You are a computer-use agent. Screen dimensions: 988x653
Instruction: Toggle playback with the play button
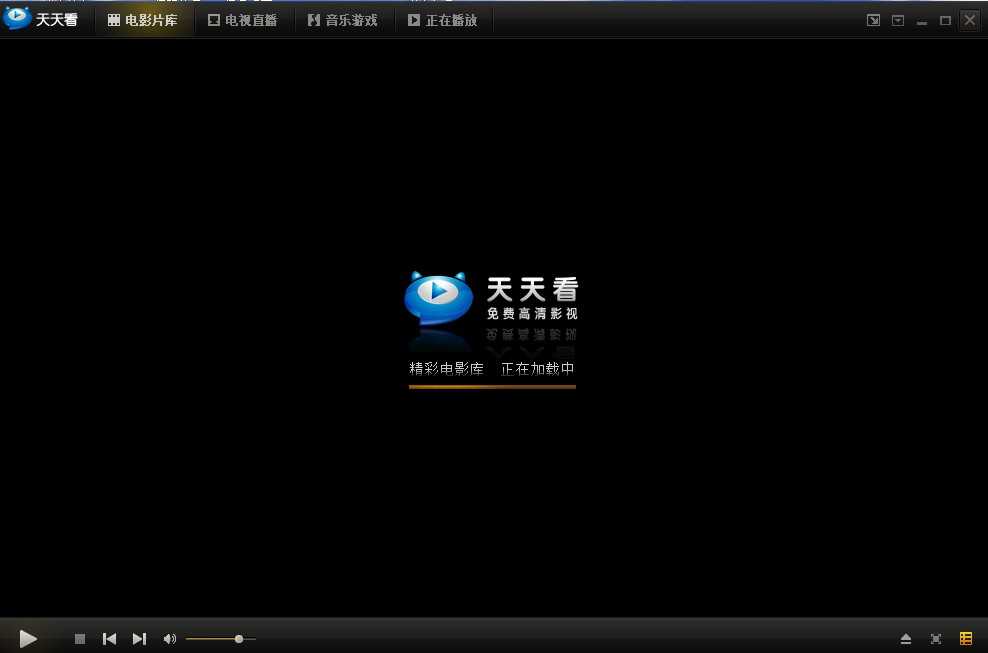27,638
